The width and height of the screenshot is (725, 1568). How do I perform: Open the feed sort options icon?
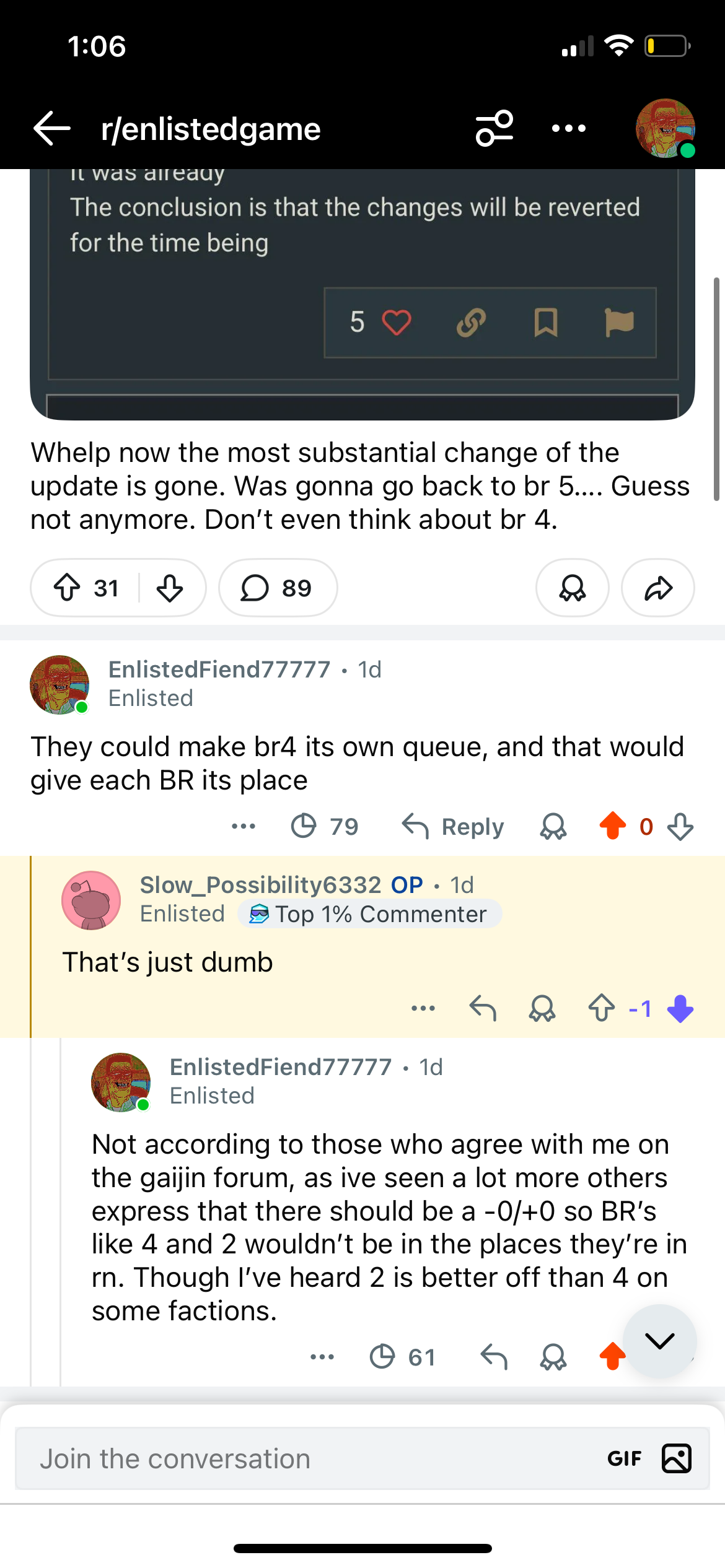point(494,129)
